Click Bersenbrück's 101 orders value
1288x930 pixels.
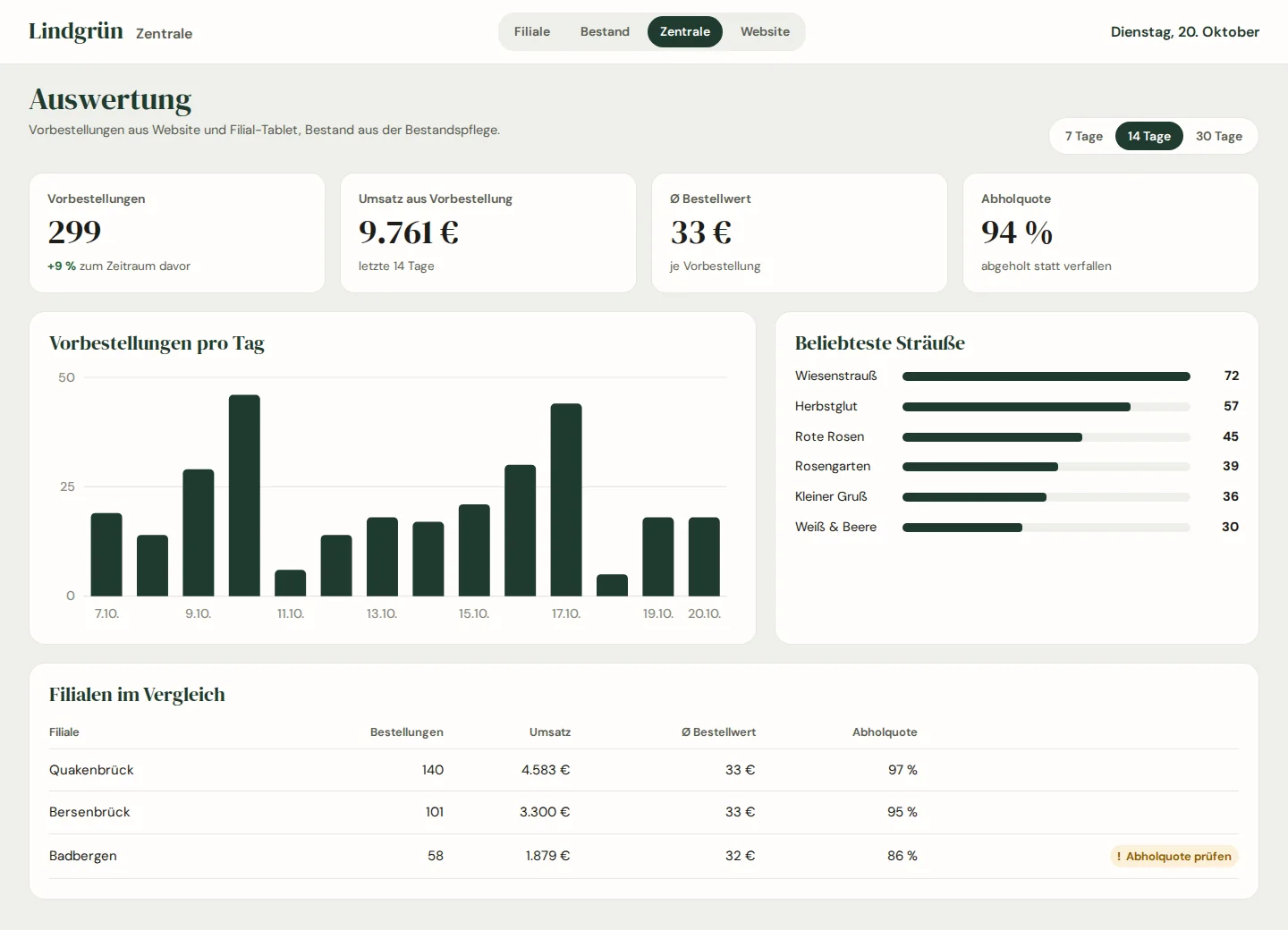point(435,812)
